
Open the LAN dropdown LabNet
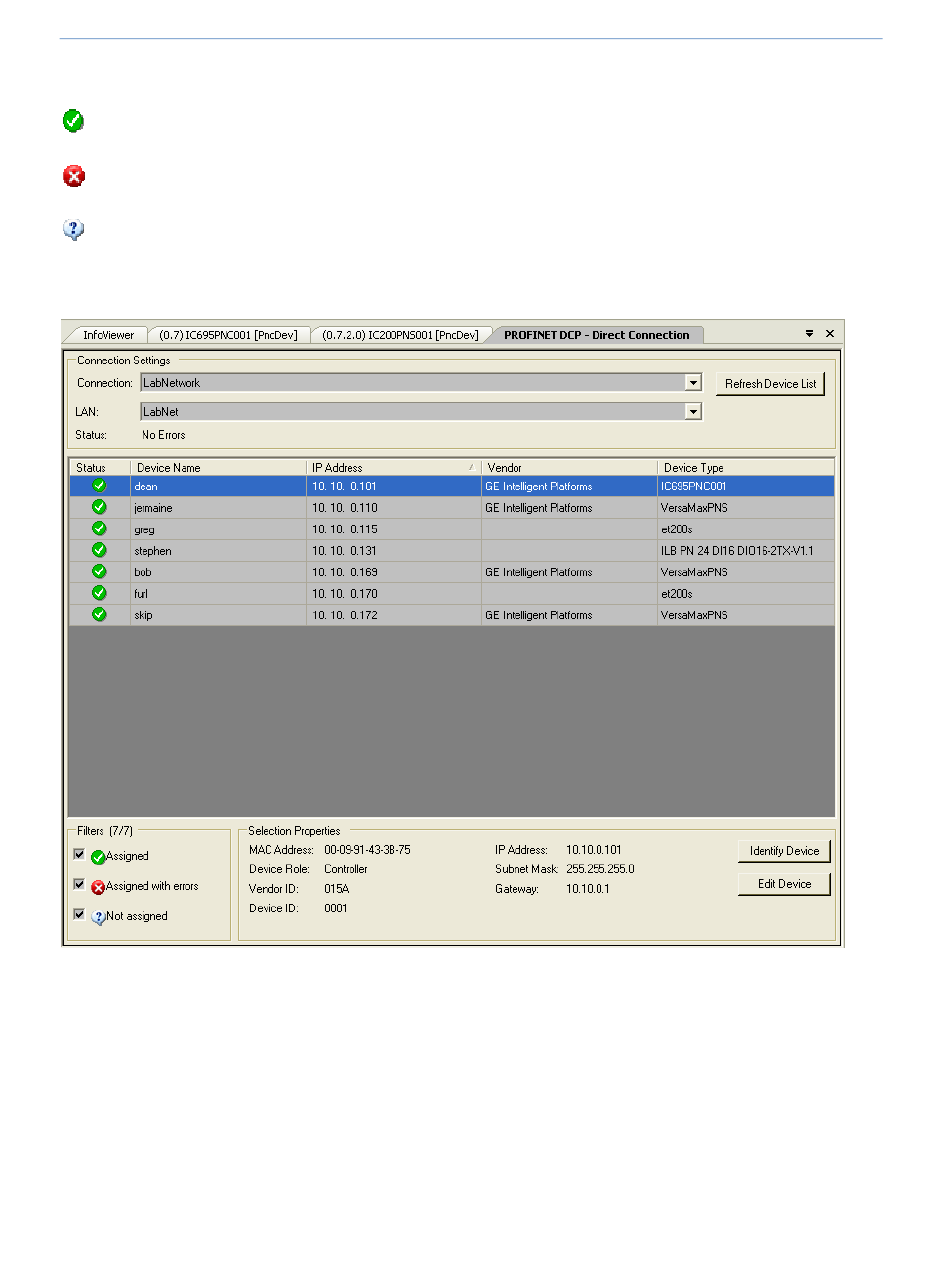[x=693, y=411]
